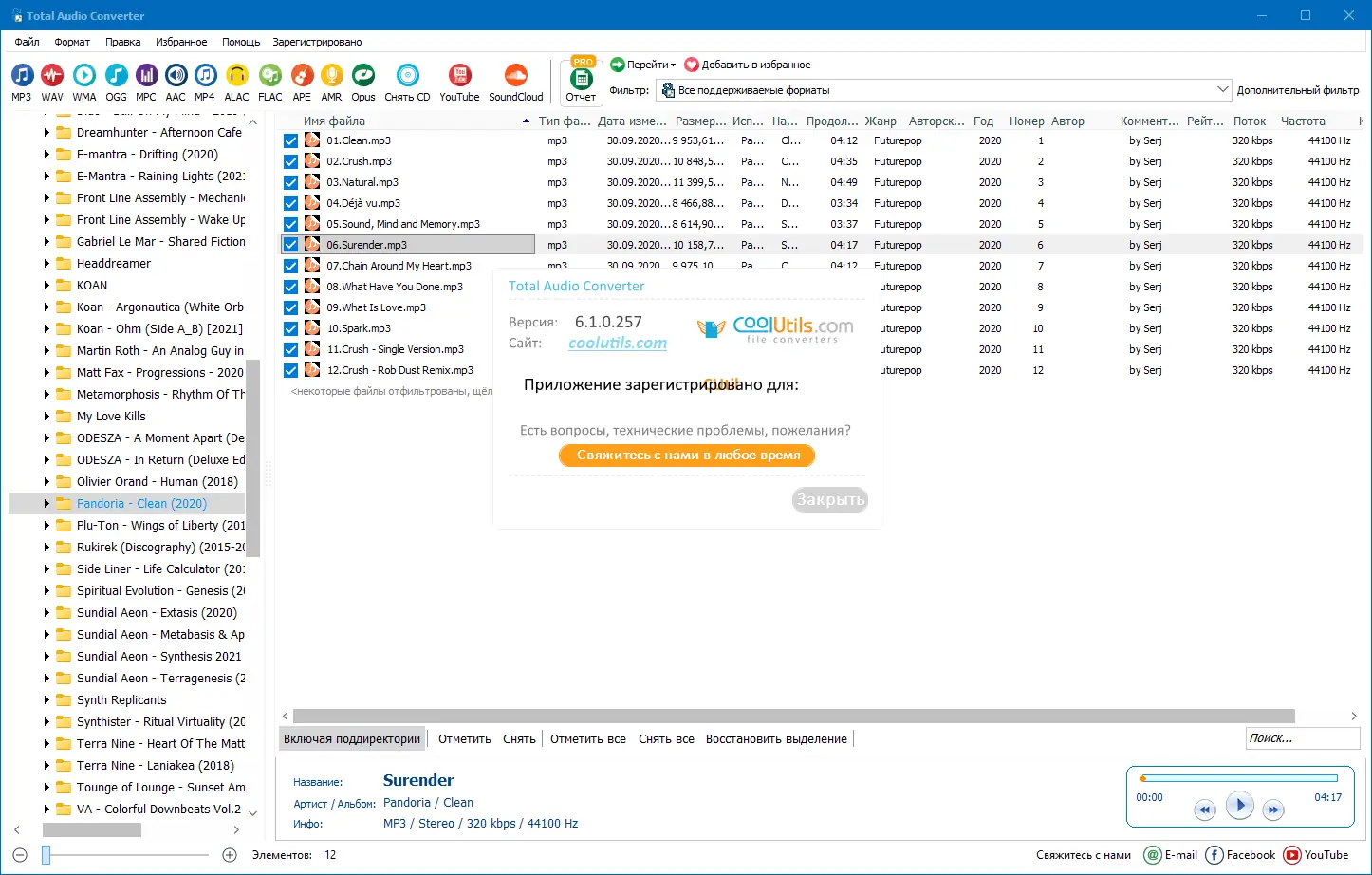Click the Поиск search field
This screenshot has width=1372, height=875.
(1303, 738)
